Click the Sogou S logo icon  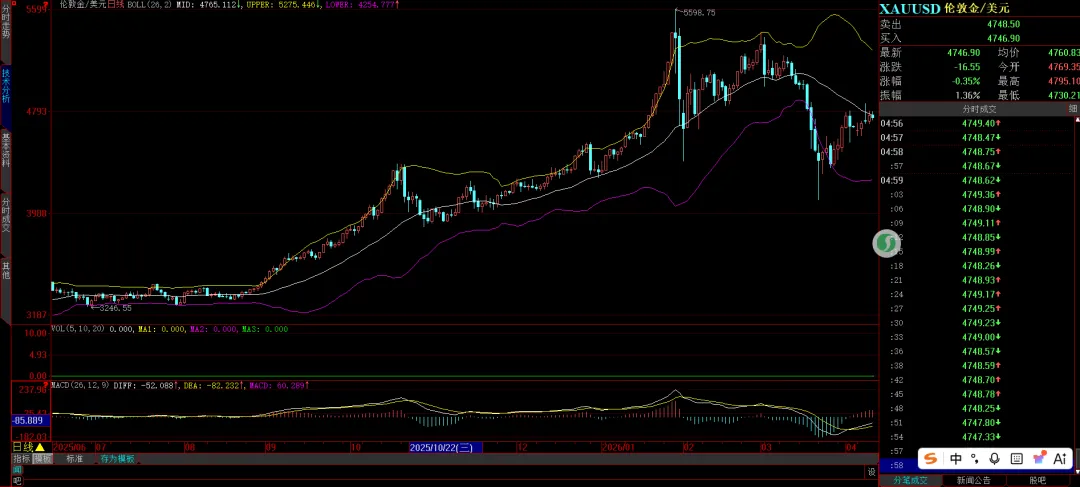[931, 459]
